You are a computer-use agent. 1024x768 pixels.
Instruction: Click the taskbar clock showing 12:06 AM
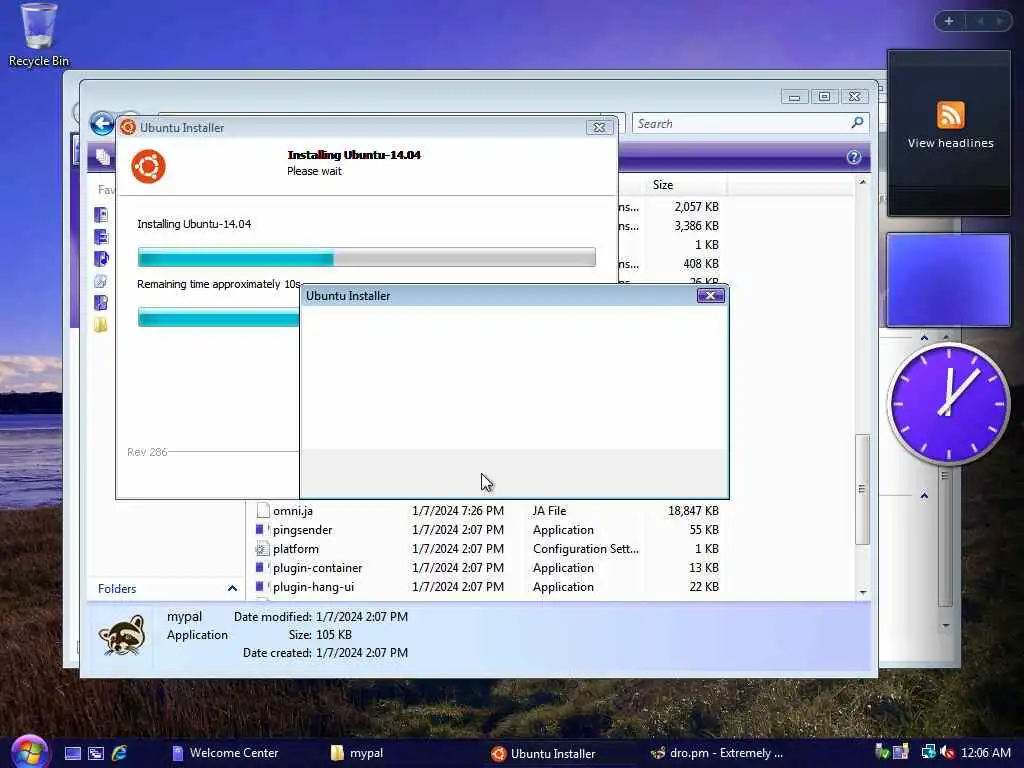click(x=986, y=753)
